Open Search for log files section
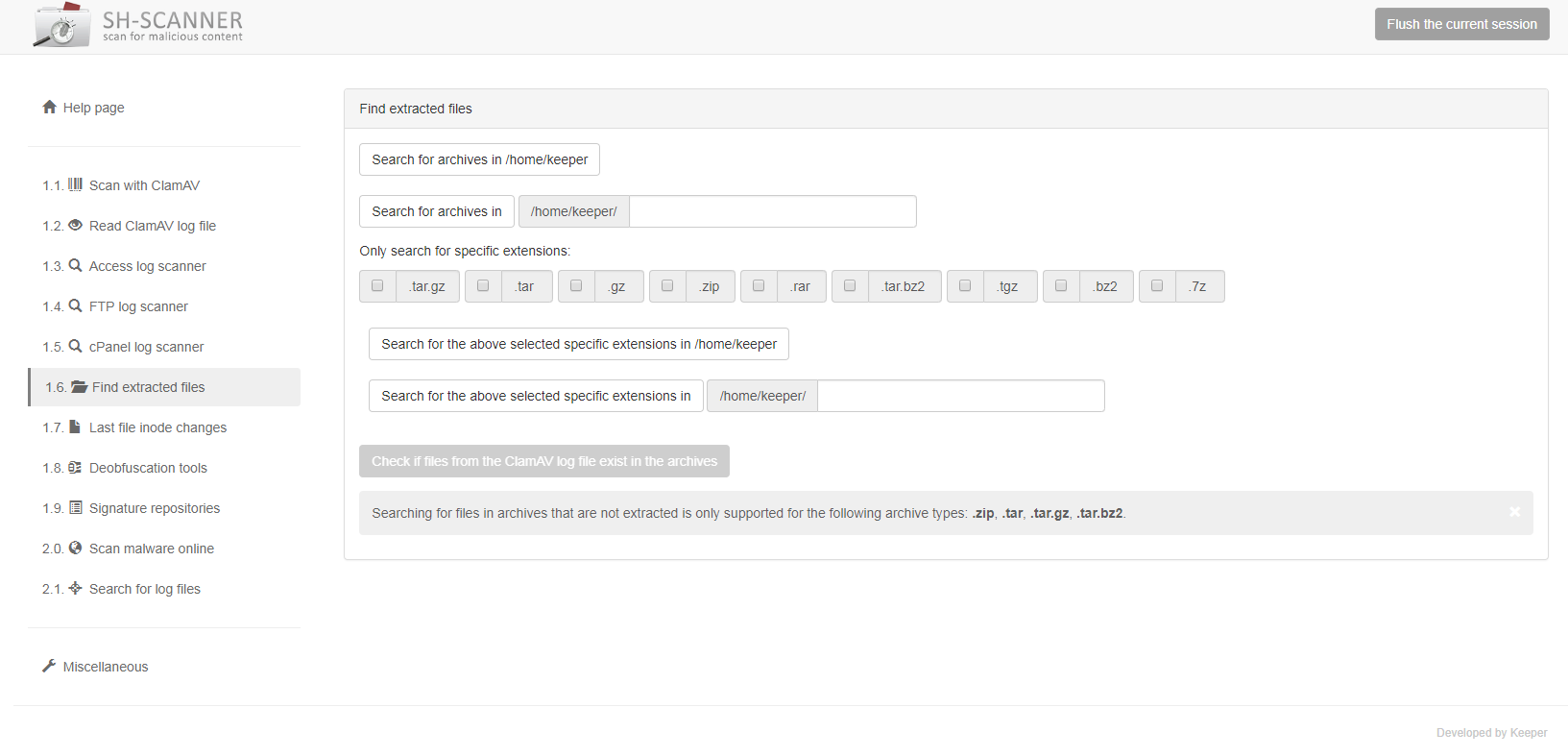 (x=164, y=589)
